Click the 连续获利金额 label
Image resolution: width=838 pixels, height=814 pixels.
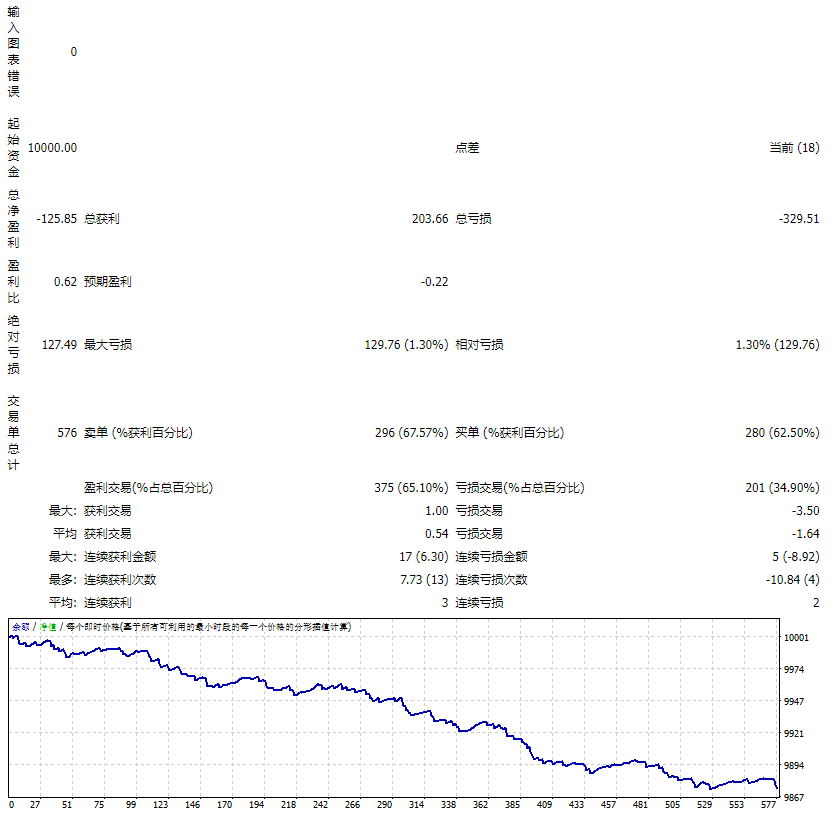[120, 557]
